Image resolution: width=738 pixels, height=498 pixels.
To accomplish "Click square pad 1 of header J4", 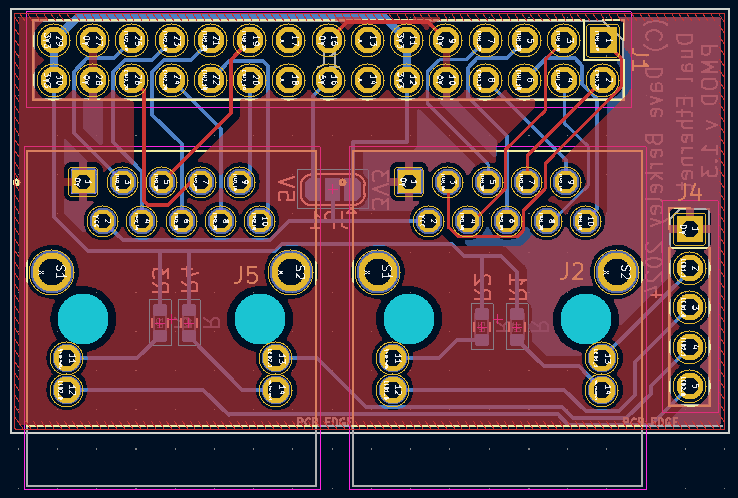I will (x=689, y=229).
